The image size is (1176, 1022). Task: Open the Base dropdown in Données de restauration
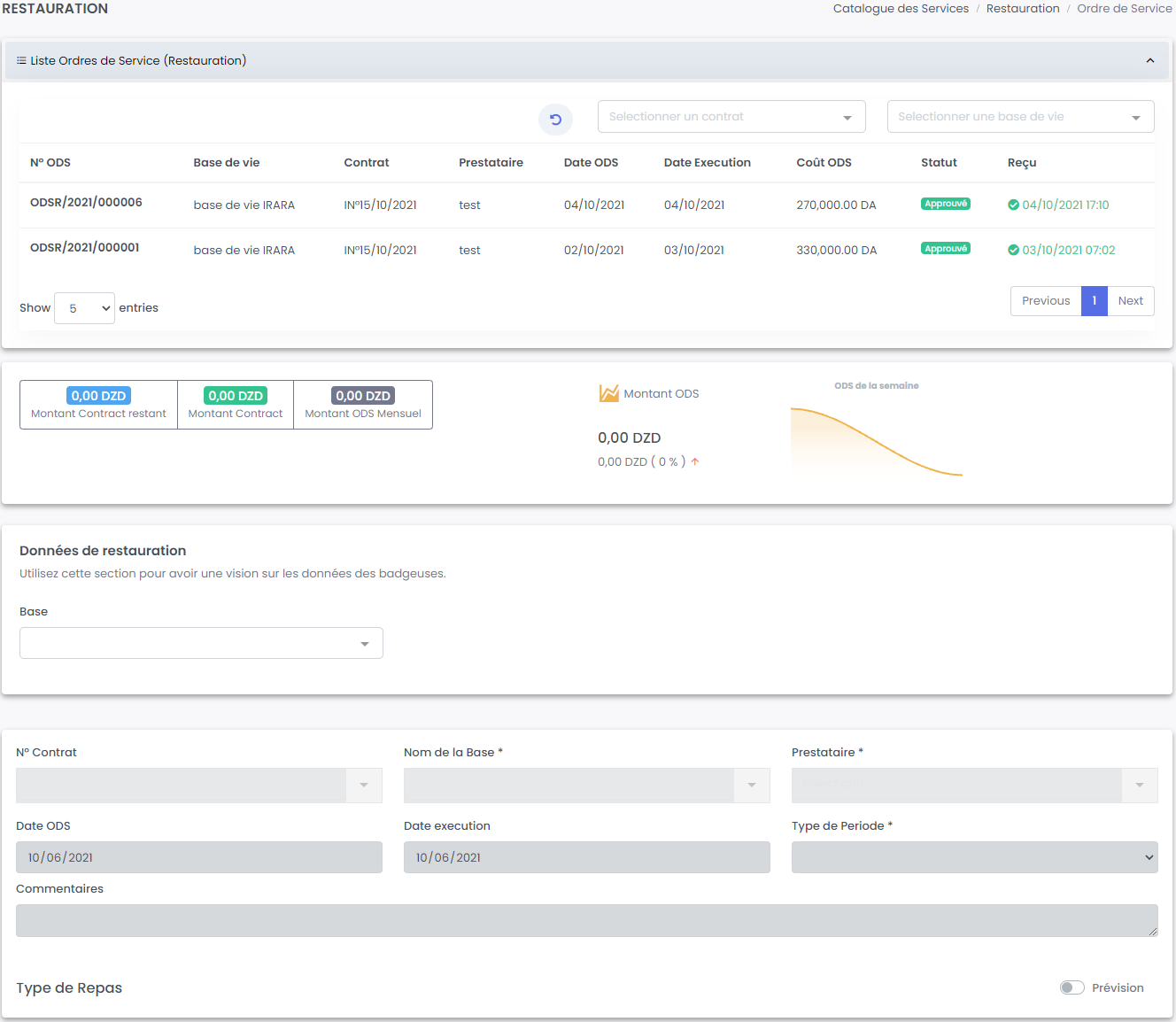(201, 643)
